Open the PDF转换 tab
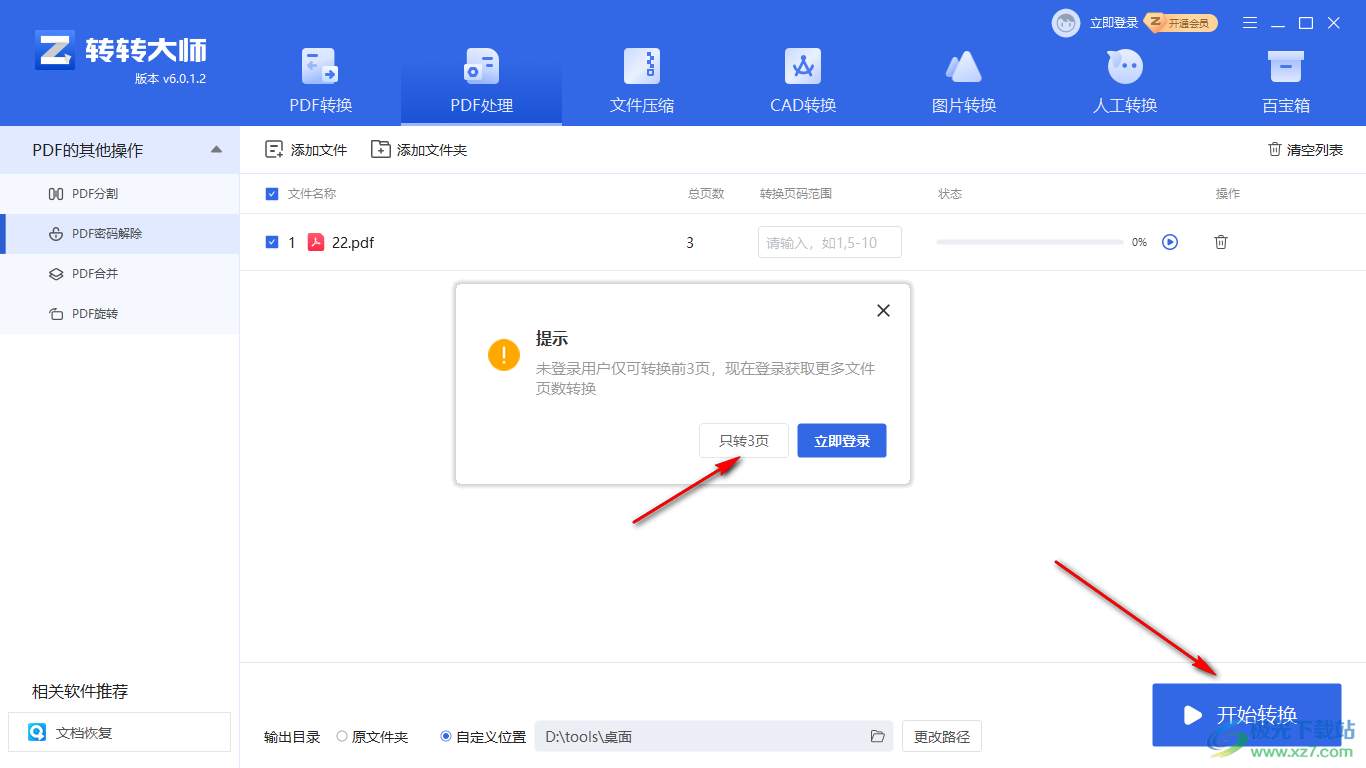Viewport: 1366px width, 768px height. pyautogui.click(x=320, y=82)
